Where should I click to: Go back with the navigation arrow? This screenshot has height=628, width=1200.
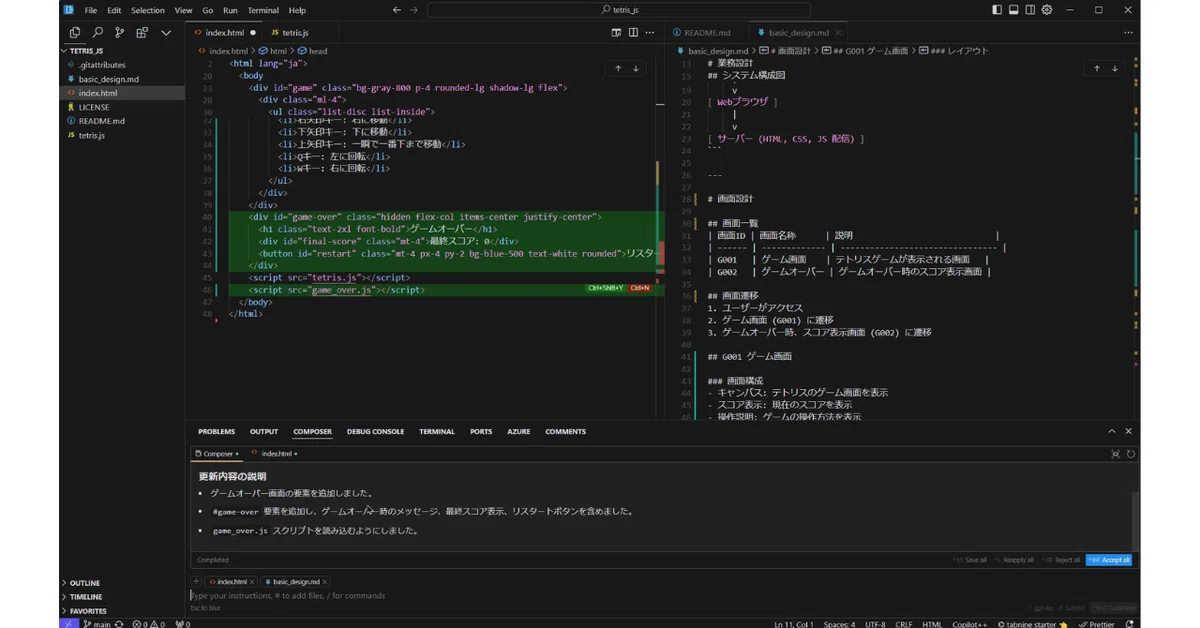pyautogui.click(x=396, y=10)
